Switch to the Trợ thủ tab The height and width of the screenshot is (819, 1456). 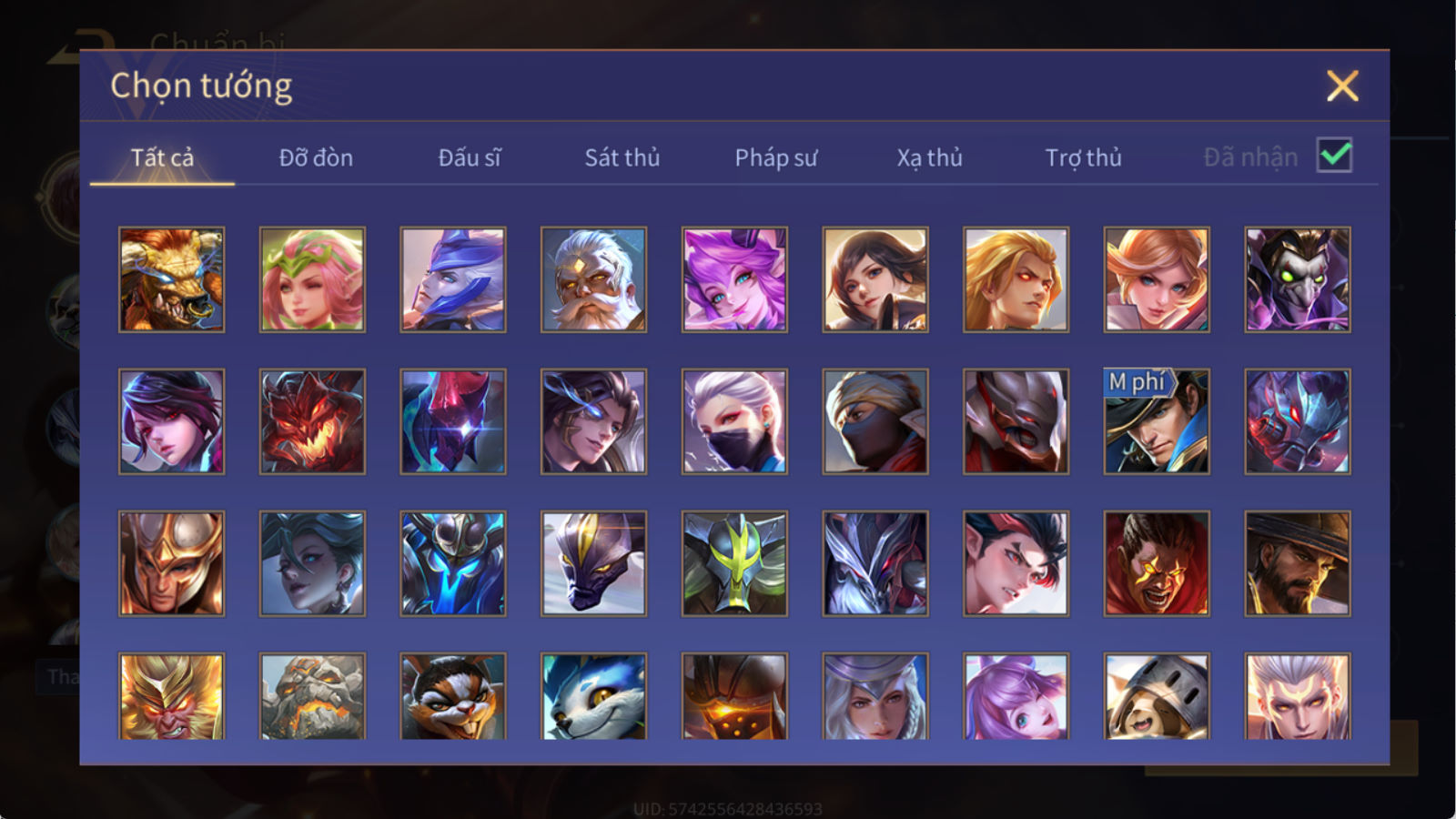pos(1083,157)
